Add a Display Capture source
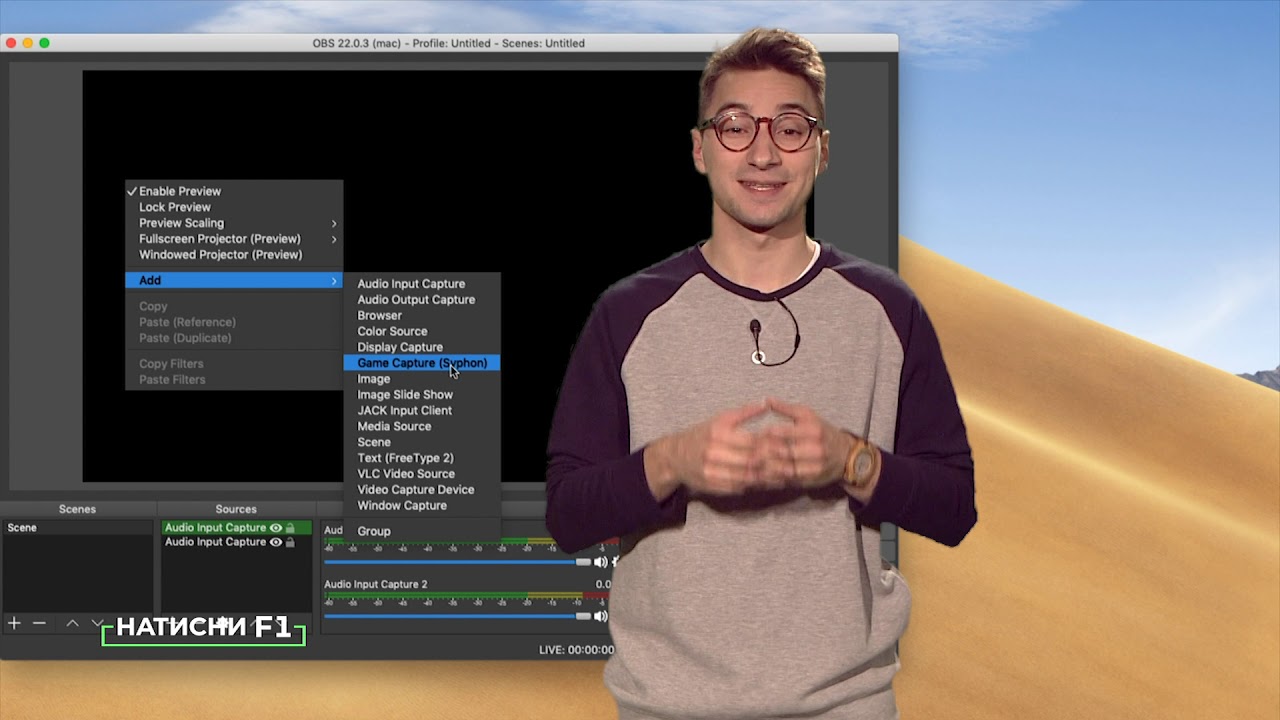 (x=422, y=347)
